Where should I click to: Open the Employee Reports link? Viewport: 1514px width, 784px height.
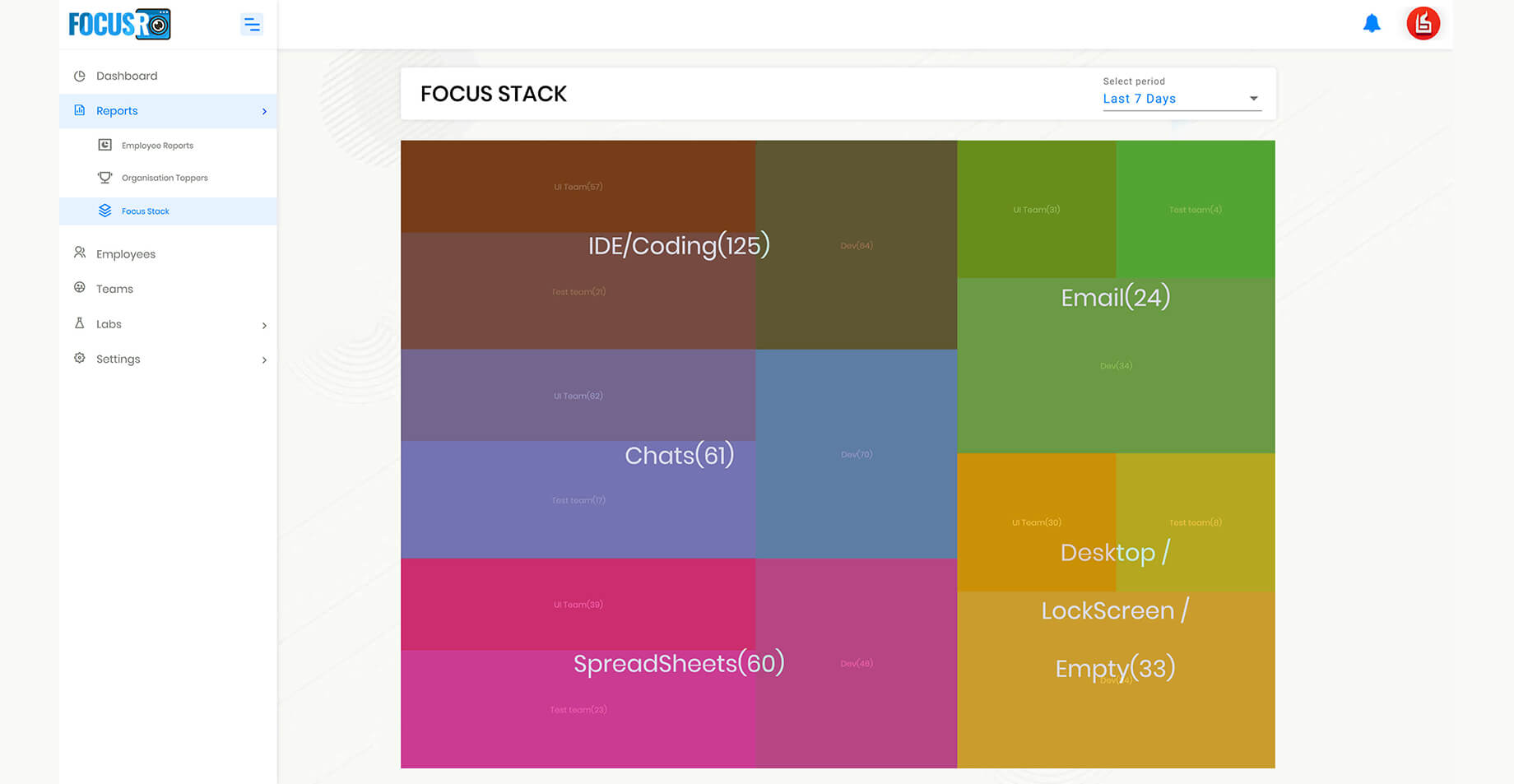pyautogui.click(x=157, y=146)
